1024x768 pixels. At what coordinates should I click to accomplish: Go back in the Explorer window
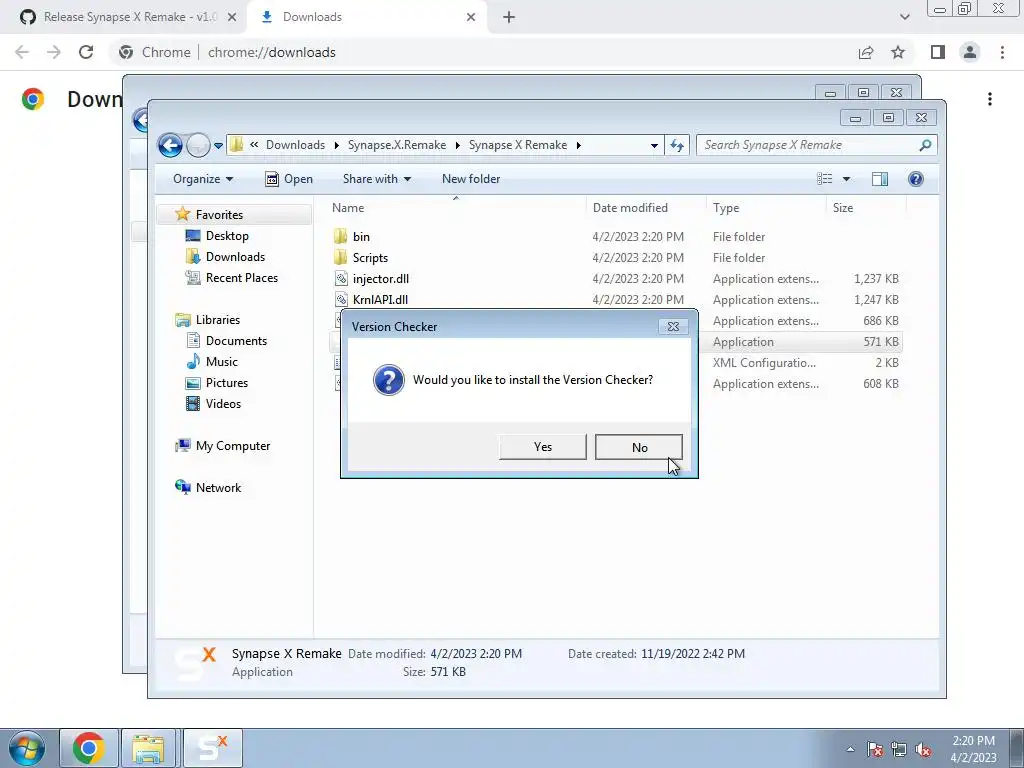[170, 145]
